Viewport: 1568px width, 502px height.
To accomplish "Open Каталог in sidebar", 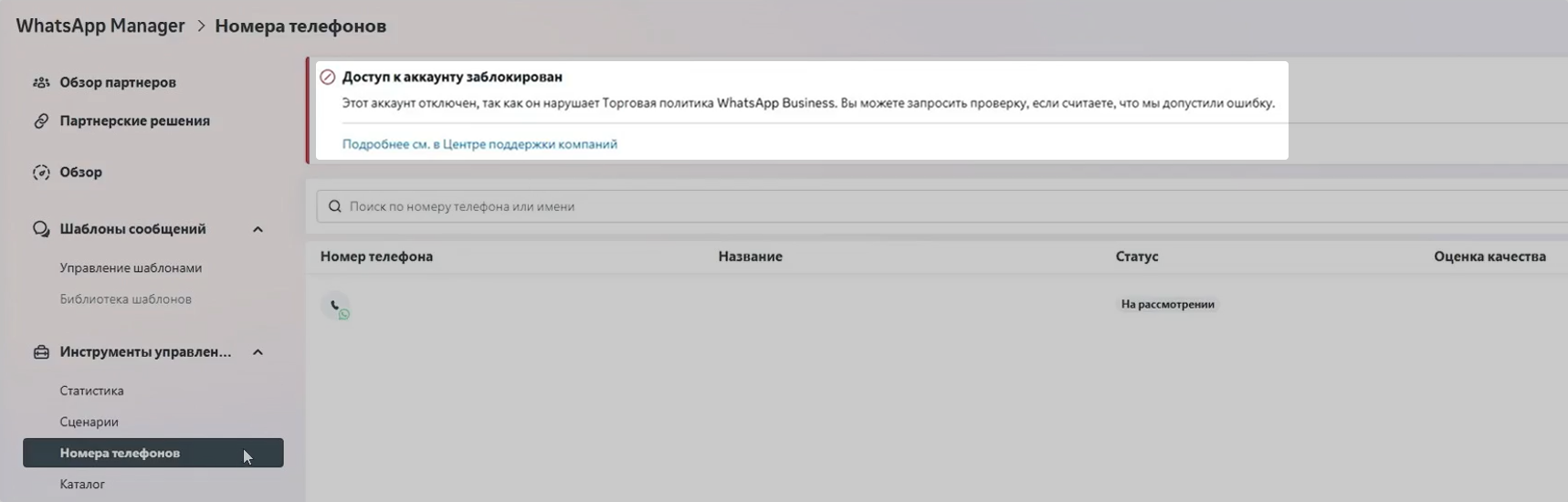I will point(82,484).
